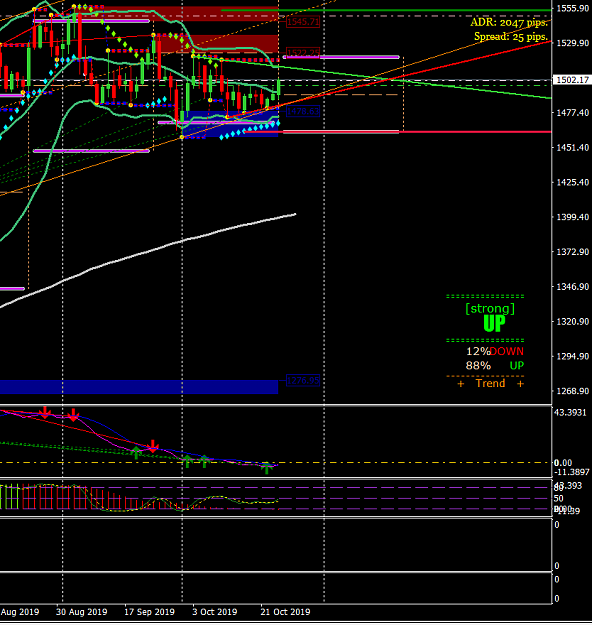Image resolution: width=592 pixels, height=625 pixels.
Task: Click the 30 Aug 2019 date label
Action: point(82,612)
